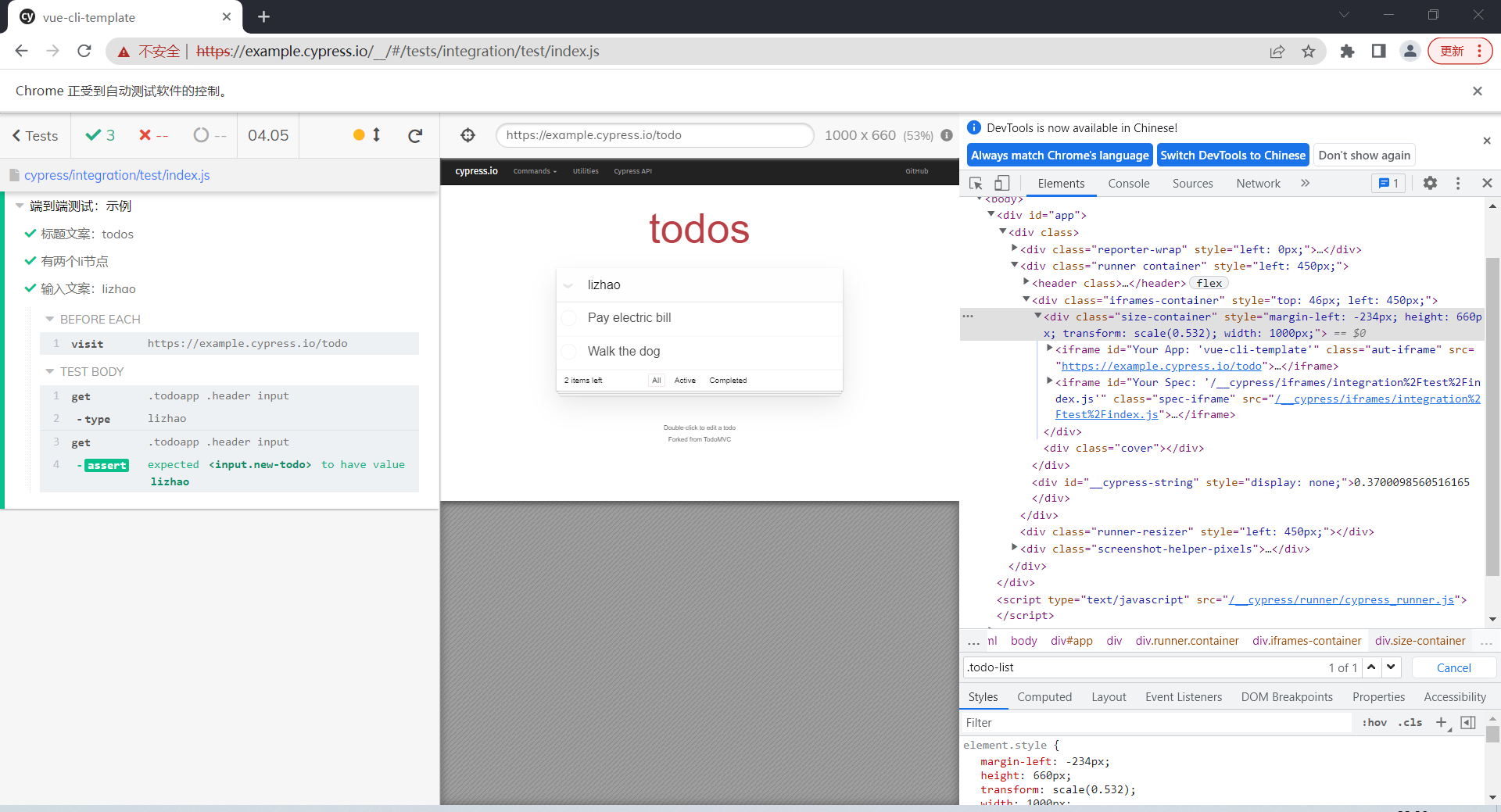Switch to DevTools Network tab
Screen dimensions: 1501x812
[1258, 184]
